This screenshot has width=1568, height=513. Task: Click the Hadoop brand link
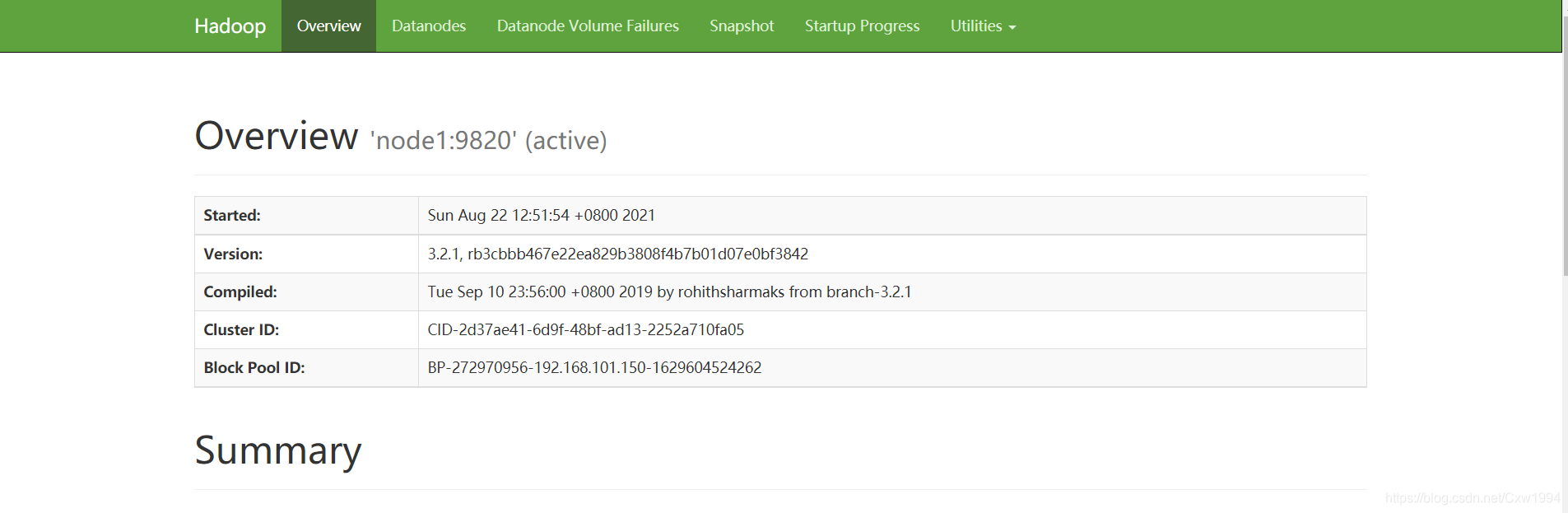click(x=230, y=26)
